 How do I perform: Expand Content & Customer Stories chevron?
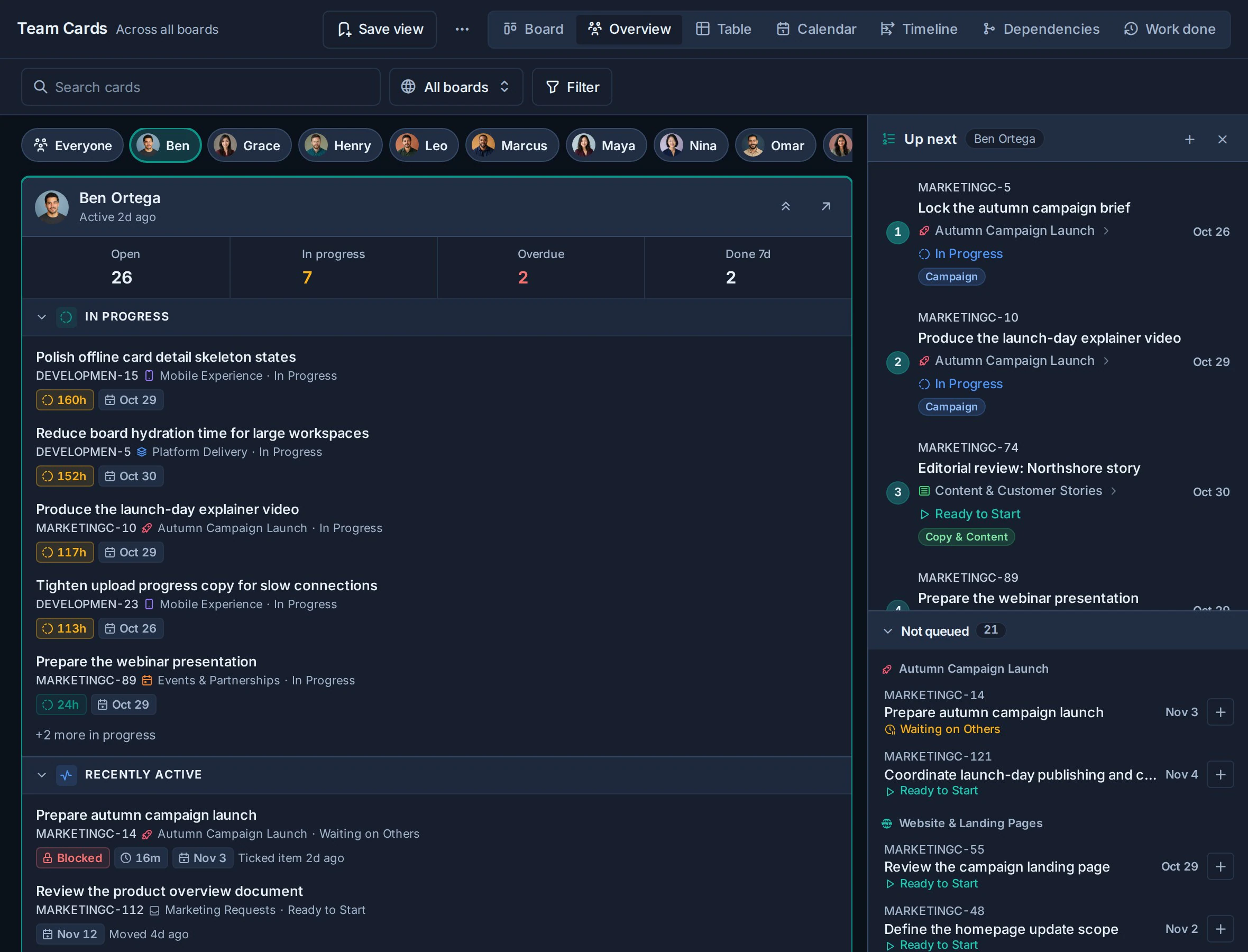(x=1114, y=491)
